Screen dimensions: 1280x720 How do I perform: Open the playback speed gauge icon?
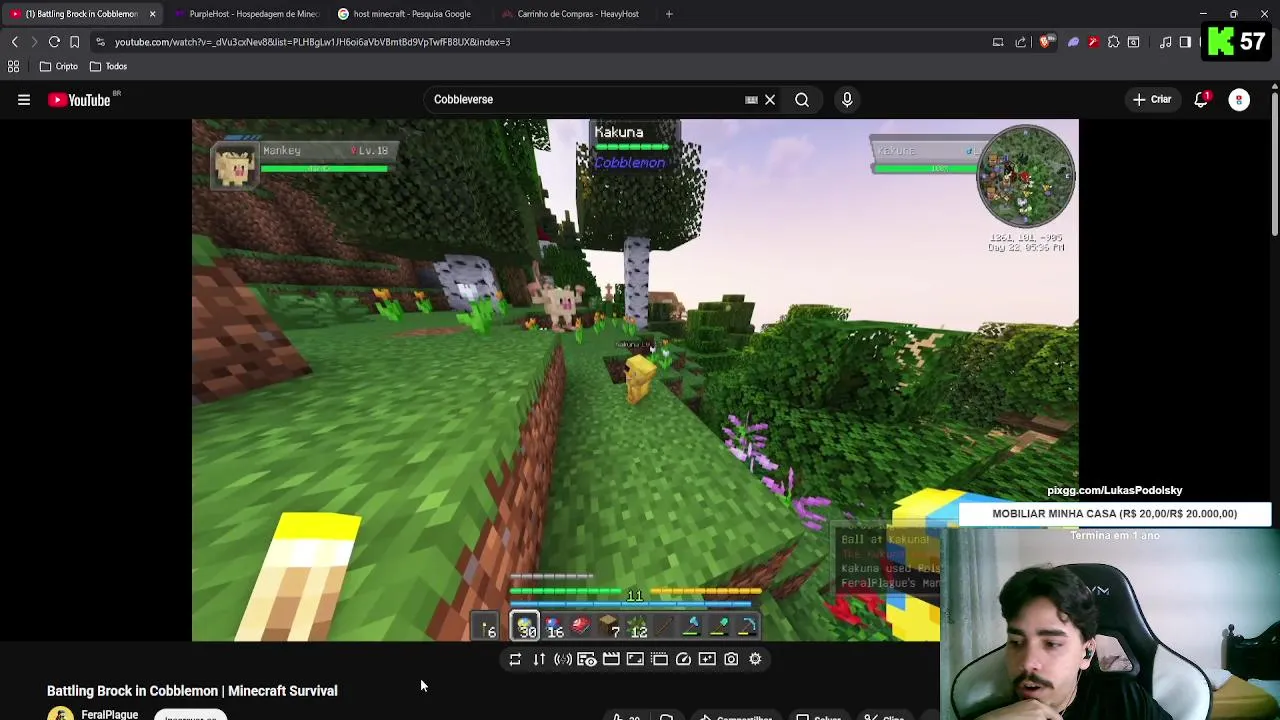(x=683, y=659)
